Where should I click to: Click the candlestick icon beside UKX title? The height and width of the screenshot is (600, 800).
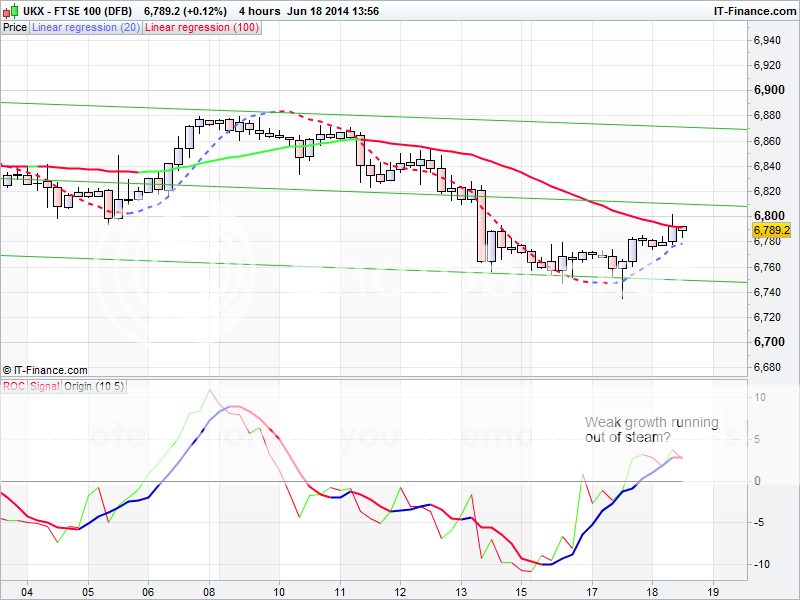pyautogui.click(x=10, y=11)
